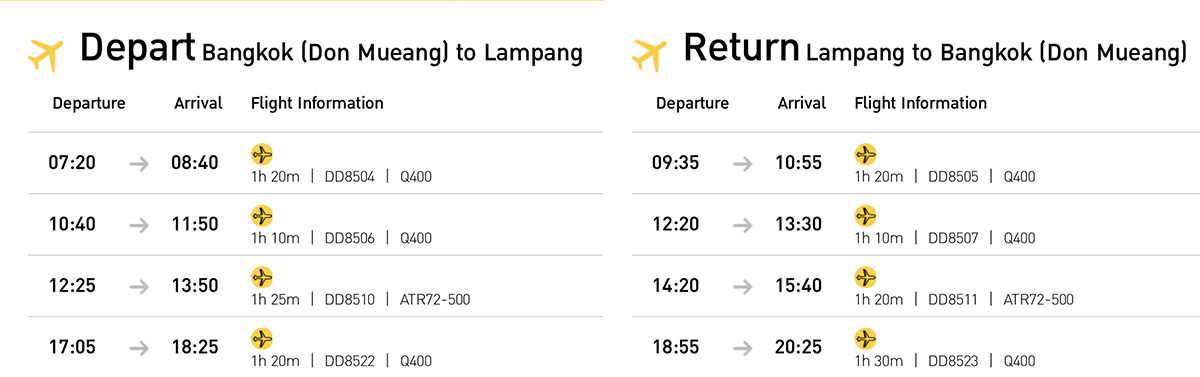
Task: Click the yellow plane icon for flight DD8511
Action: point(865,277)
